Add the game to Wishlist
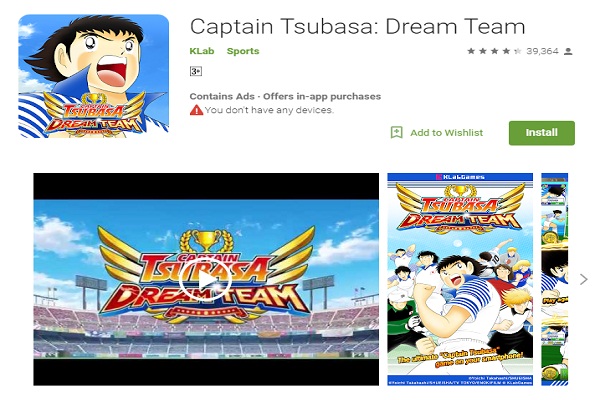Image resolution: width=600 pixels, height=400 pixels. pos(446,133)
